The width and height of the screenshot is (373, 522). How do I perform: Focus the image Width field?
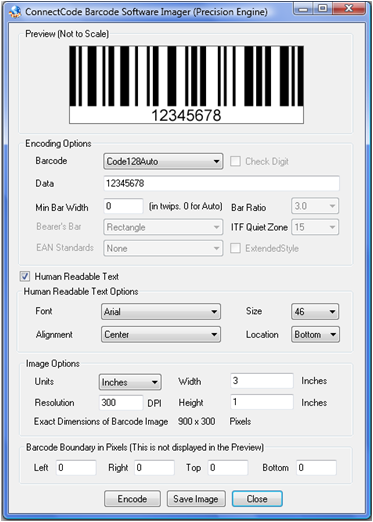click(262, 381)
